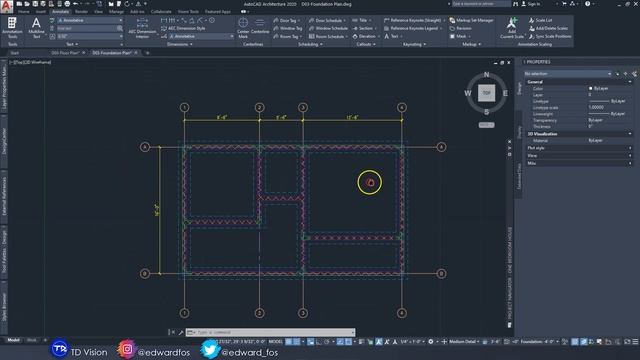Add a Room Tag
Screen dimensions: 640x360
click(287, 36)
